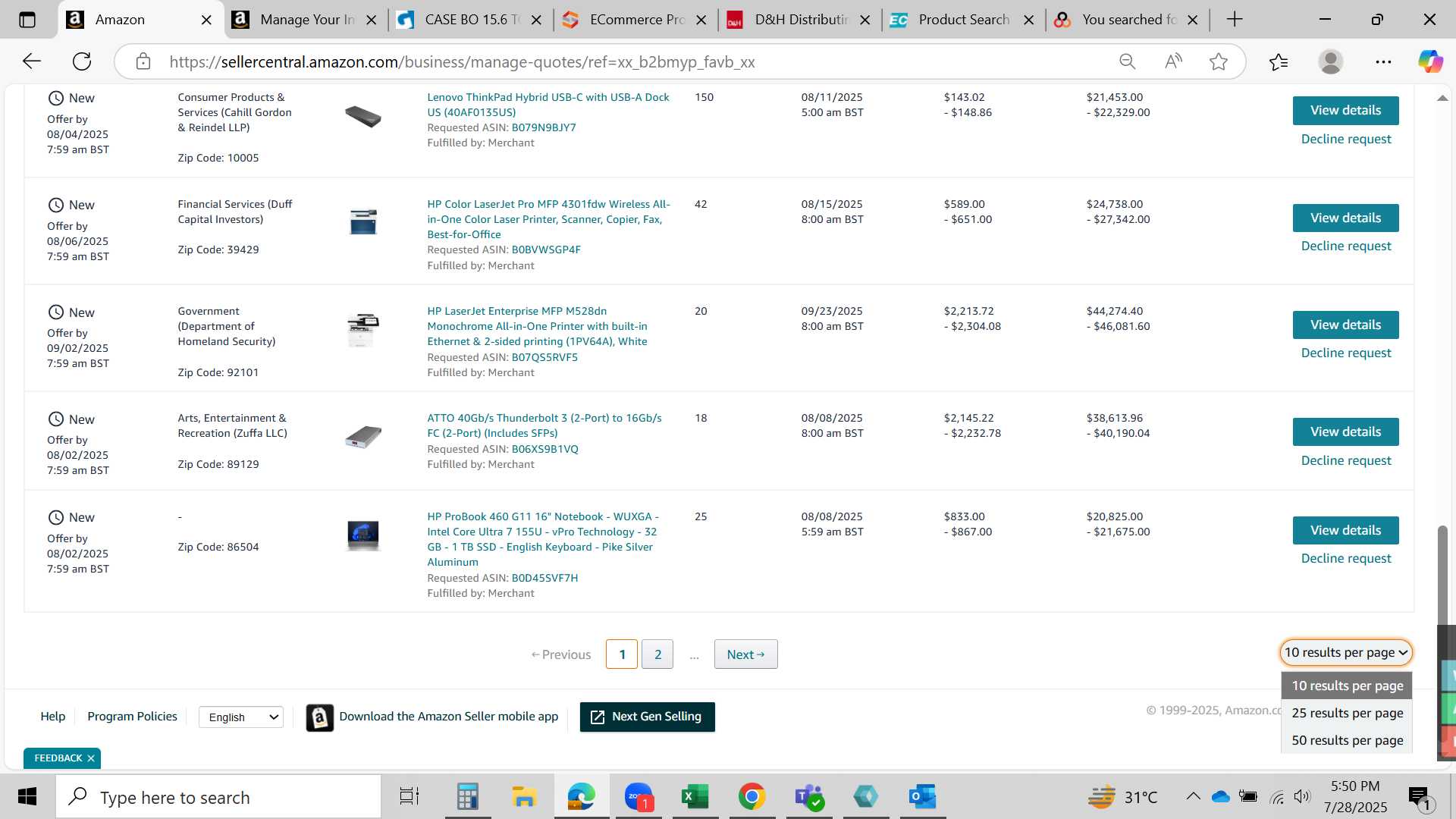Go to page 2 of results

tap(657, 654)
